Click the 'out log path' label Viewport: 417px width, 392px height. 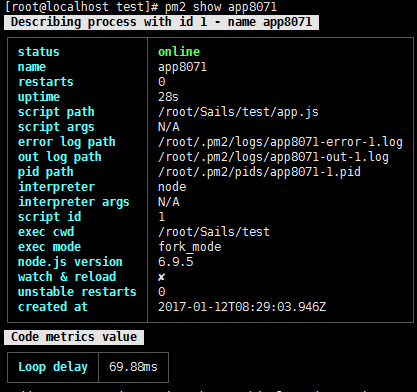pos(59,157)
